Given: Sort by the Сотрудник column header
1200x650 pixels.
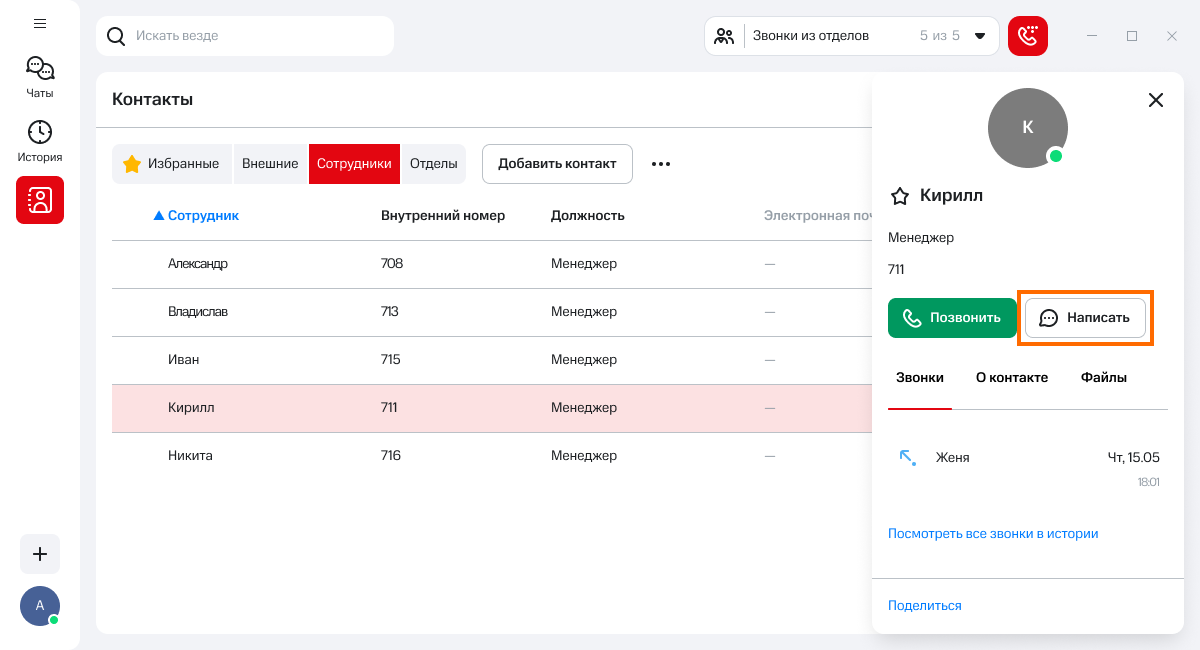Looking at the screenshot, I should [x=203, y=215].
